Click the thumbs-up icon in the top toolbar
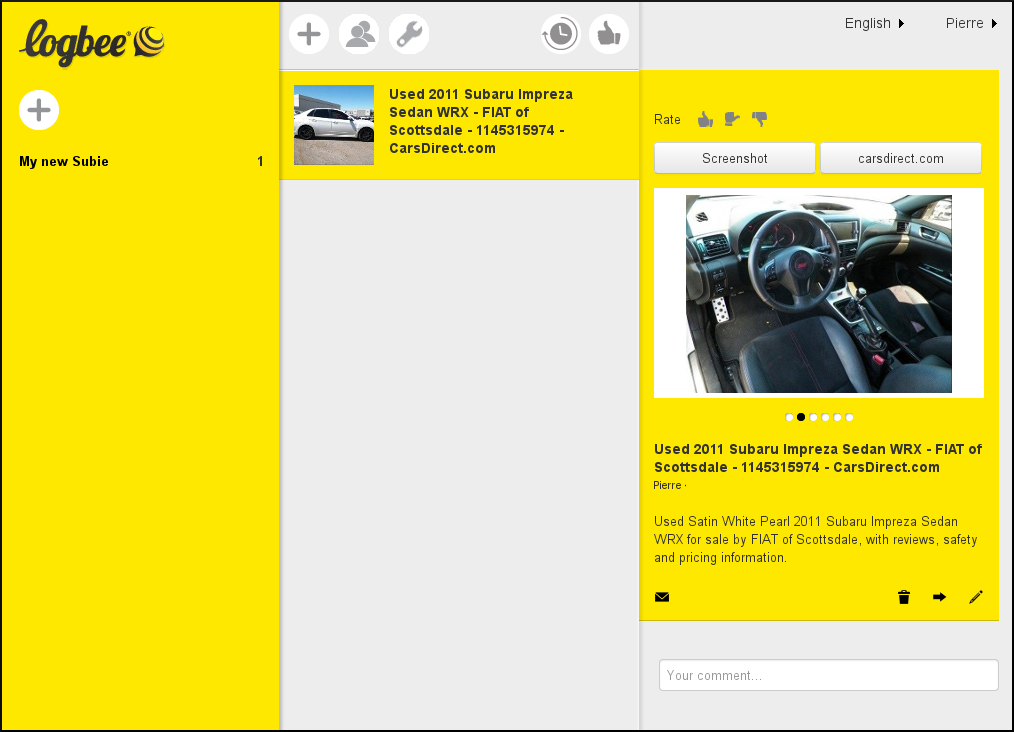Viewport: 1014px width, 732px height. pyautogui.click(x=609, y=33)
